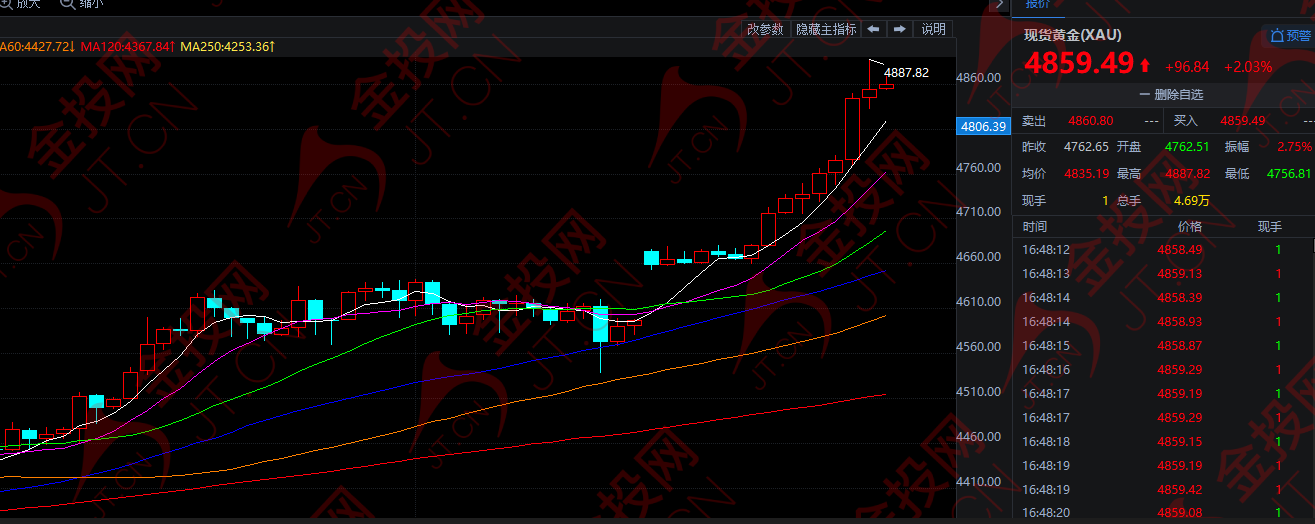Select the 报价 quote tab
This screenshot has width=1315, height=524.
(1038, 4)
